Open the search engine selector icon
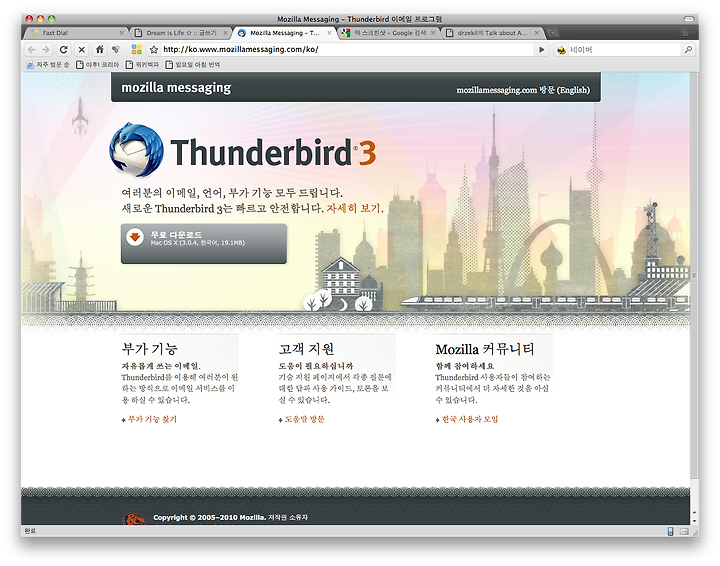 pyautogui.click(x=561, y=50)
